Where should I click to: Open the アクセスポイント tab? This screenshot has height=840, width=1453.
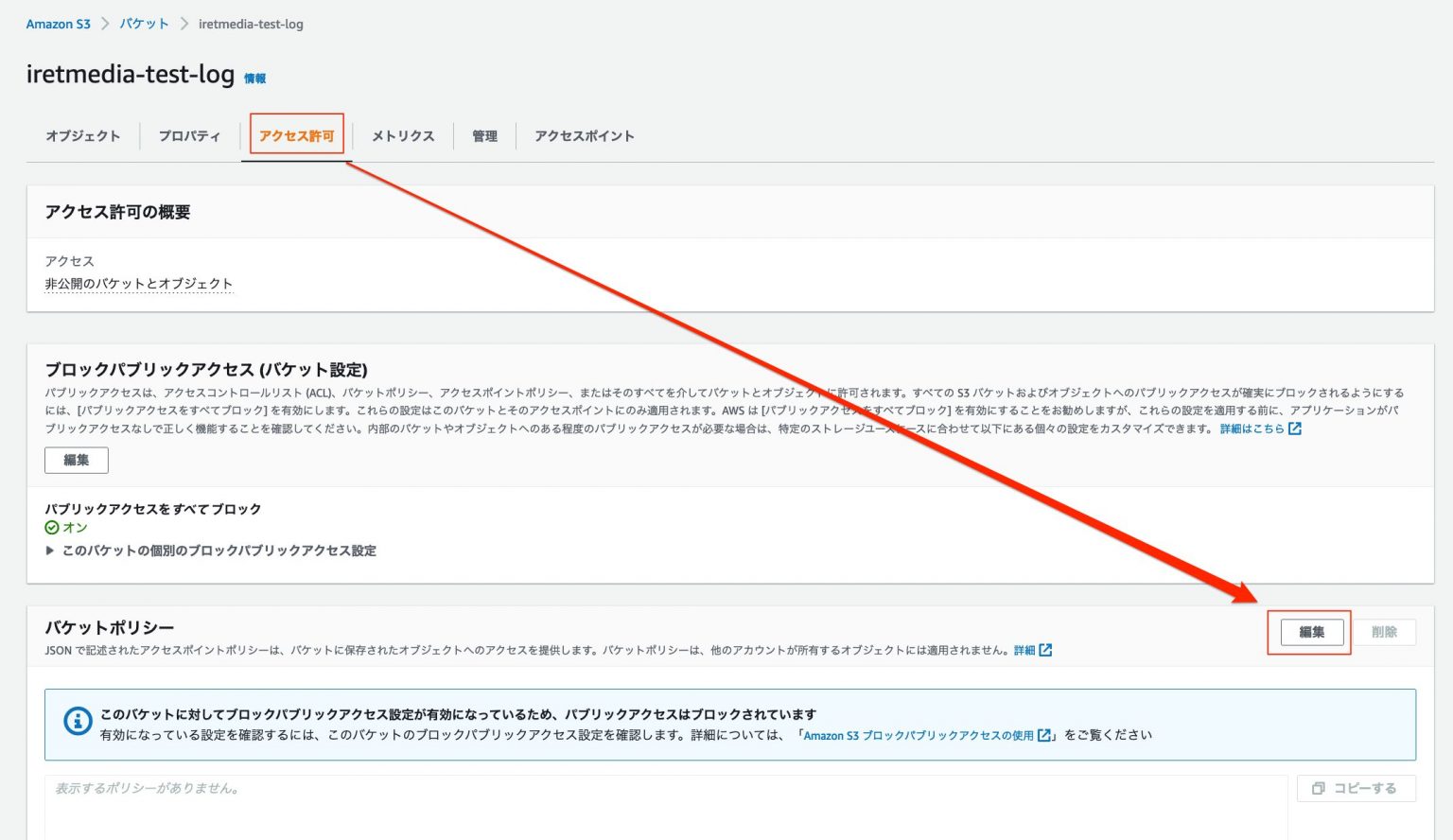coord(584,135)
